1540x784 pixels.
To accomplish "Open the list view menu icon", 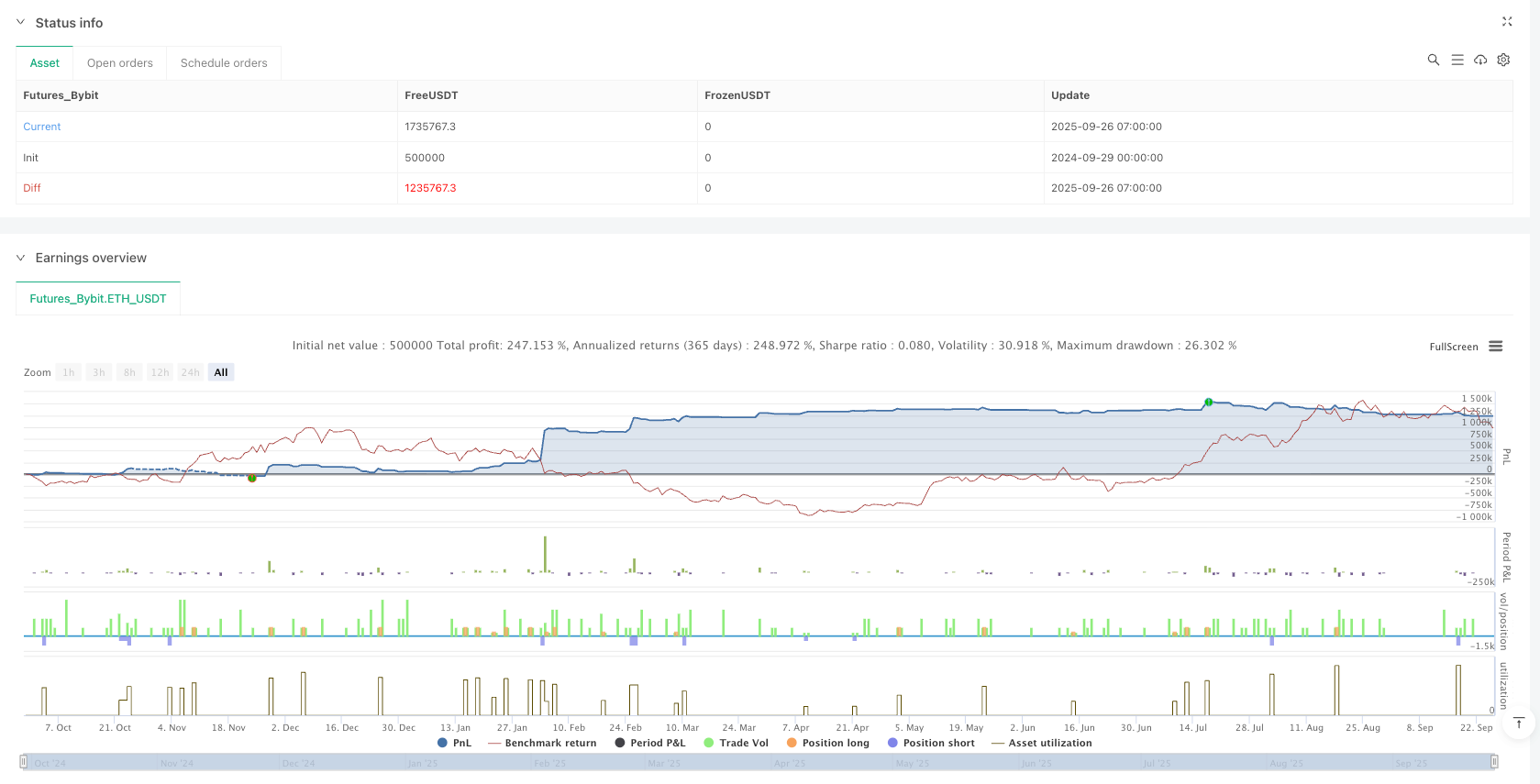I will pyautogui.click(x=1457, y=60).
